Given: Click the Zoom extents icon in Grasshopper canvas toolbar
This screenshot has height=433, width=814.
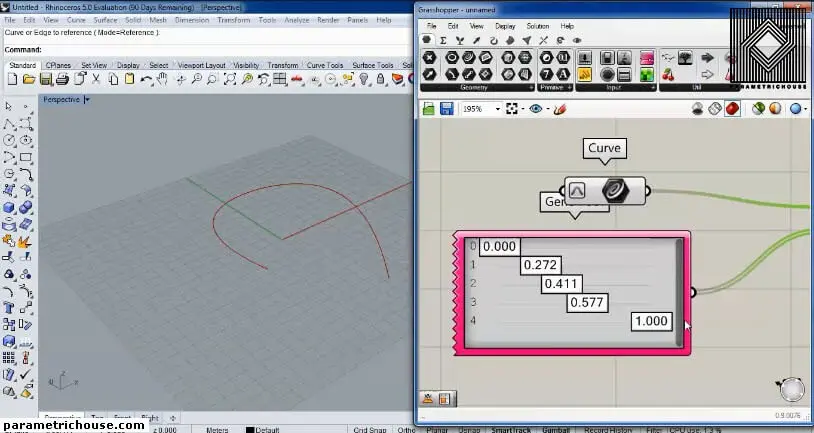Looking at the screenshot, I should pos(513,108).
